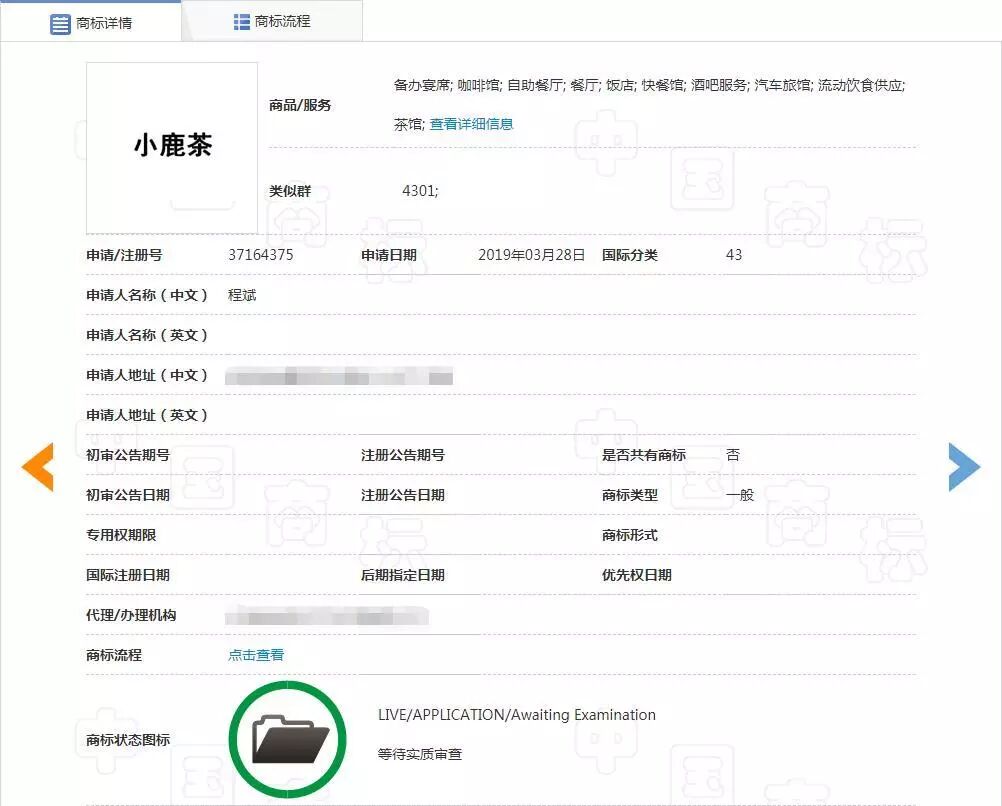Click the 小鹿茶 trademark image
The image size is (1002, 806).
coord(172,148)
